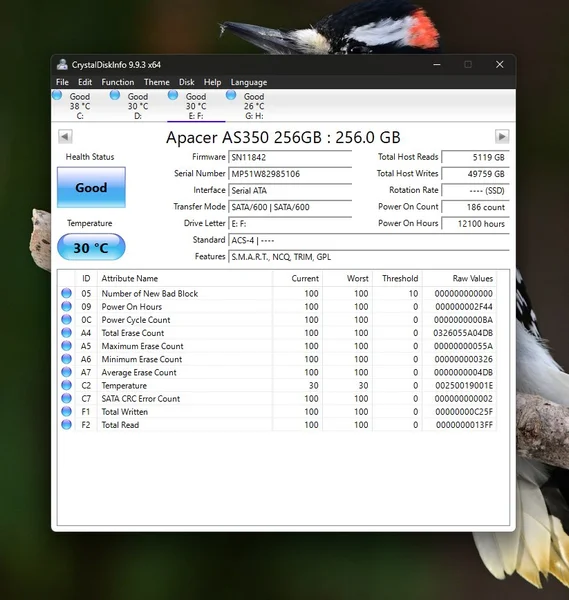Click the status orb for Maximum Erase Count

click(67, 346)
